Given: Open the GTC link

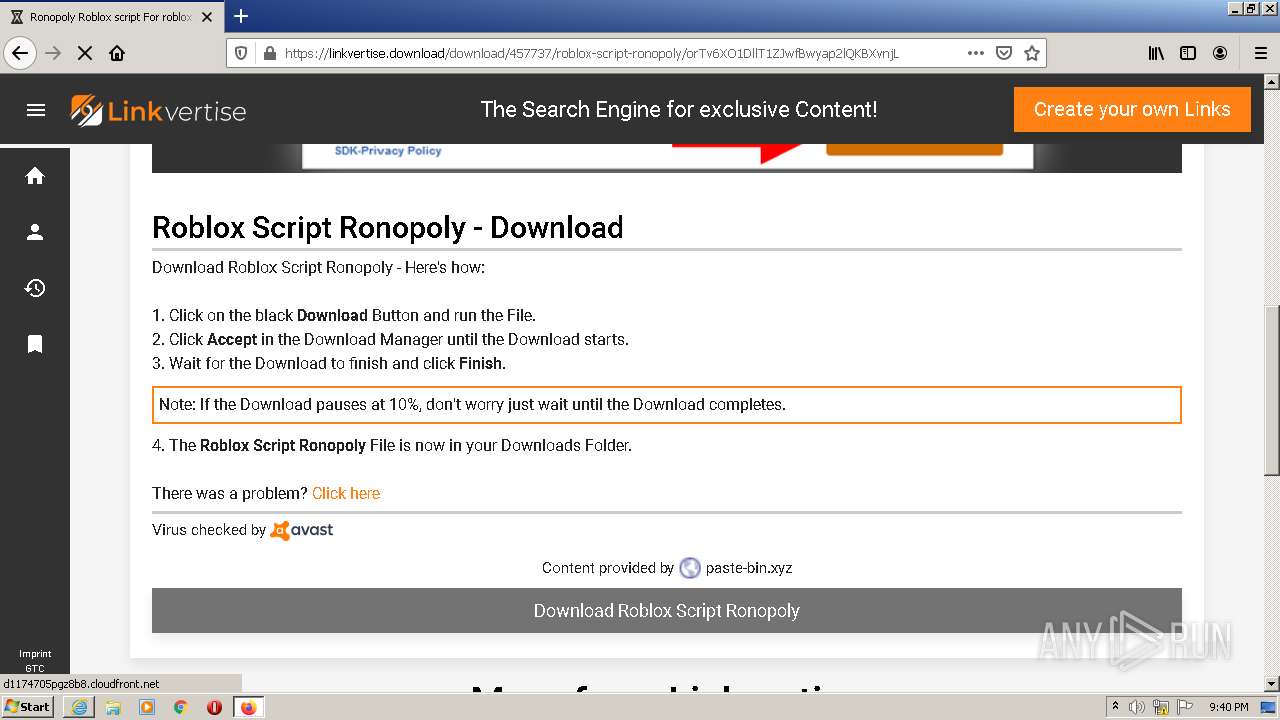Looking at the screenshot, I should pyautogui.click(x=35, y=668).
